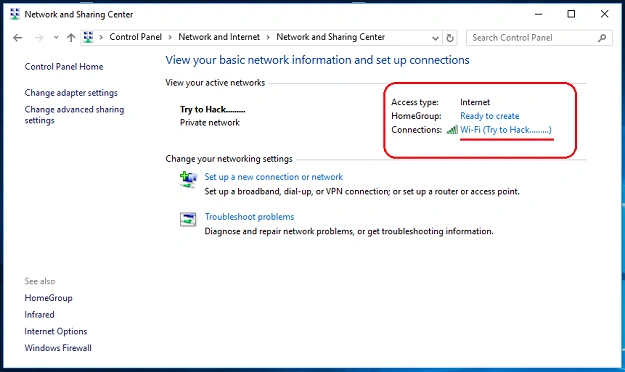The width and height of the screenshot is (625, 372).
Task: Expand chevron after Control Panel breadcrumb
Action: tap(170, 37)
